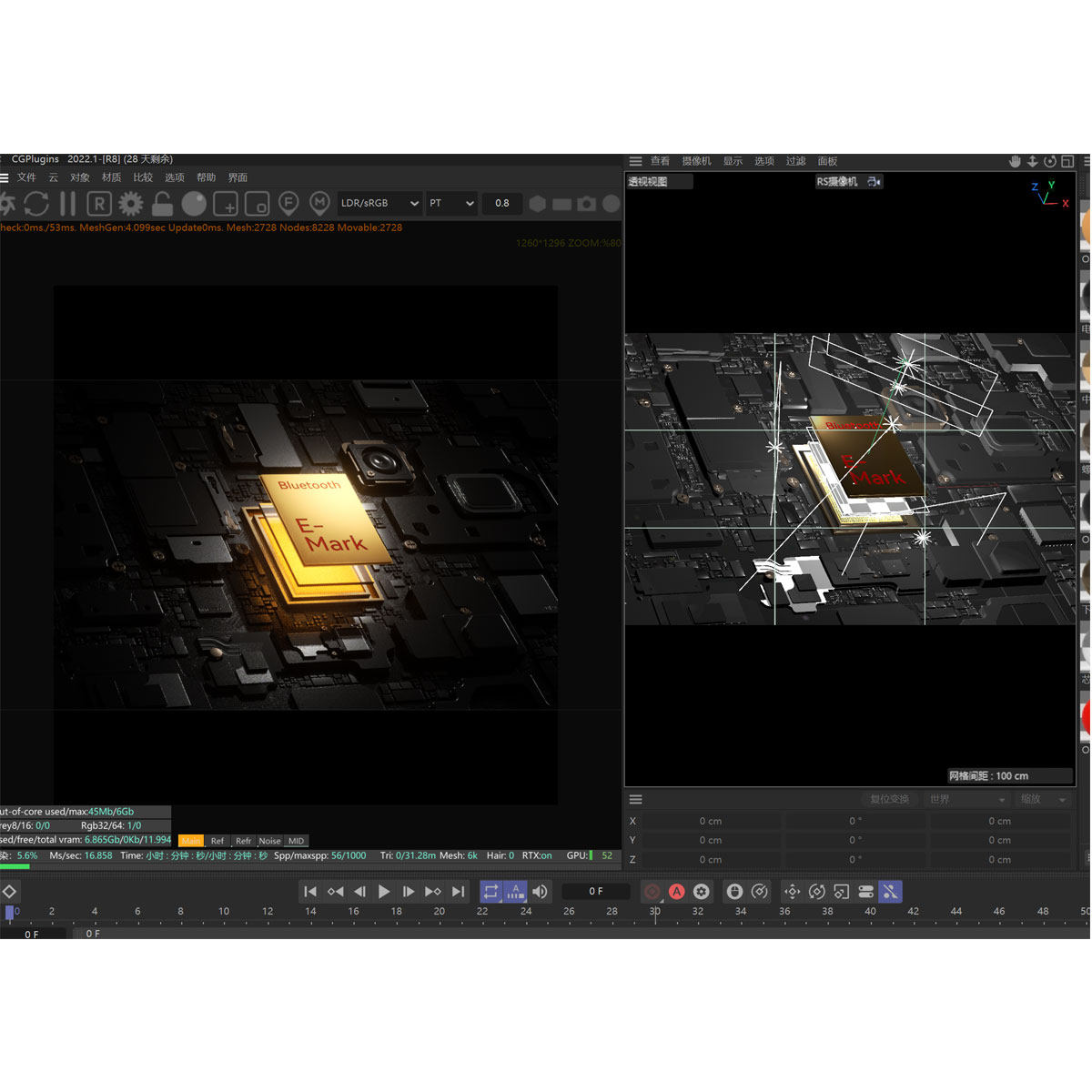1092x1092 pixels.
Task: Click the dolly arrows viewport icon
Action: (1033, 161)
